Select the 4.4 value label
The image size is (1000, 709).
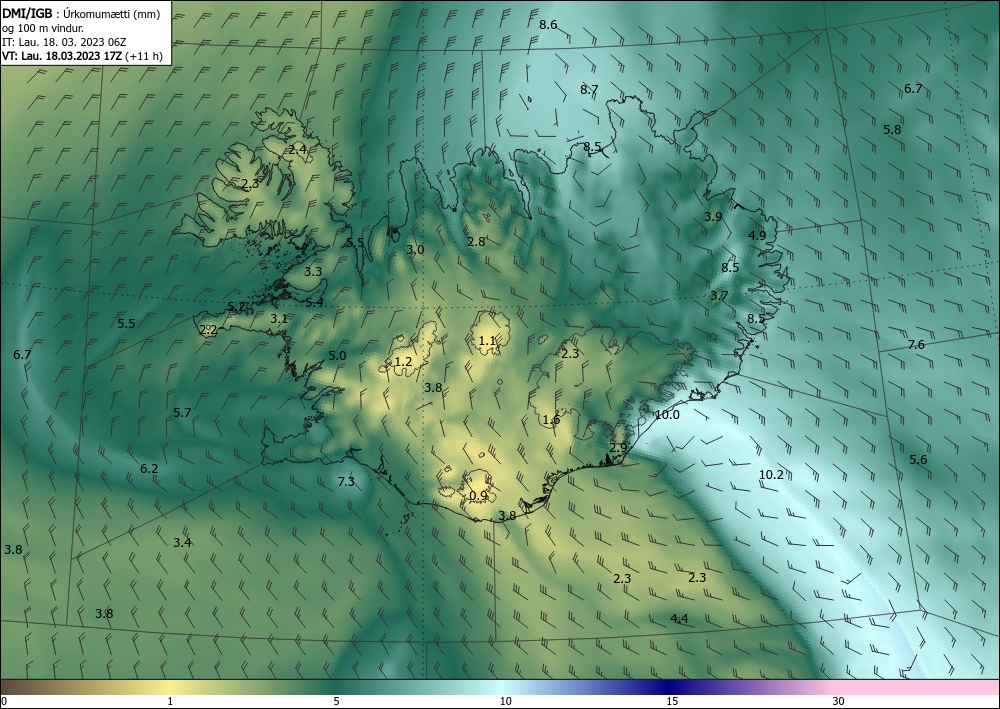click(679, 618)
